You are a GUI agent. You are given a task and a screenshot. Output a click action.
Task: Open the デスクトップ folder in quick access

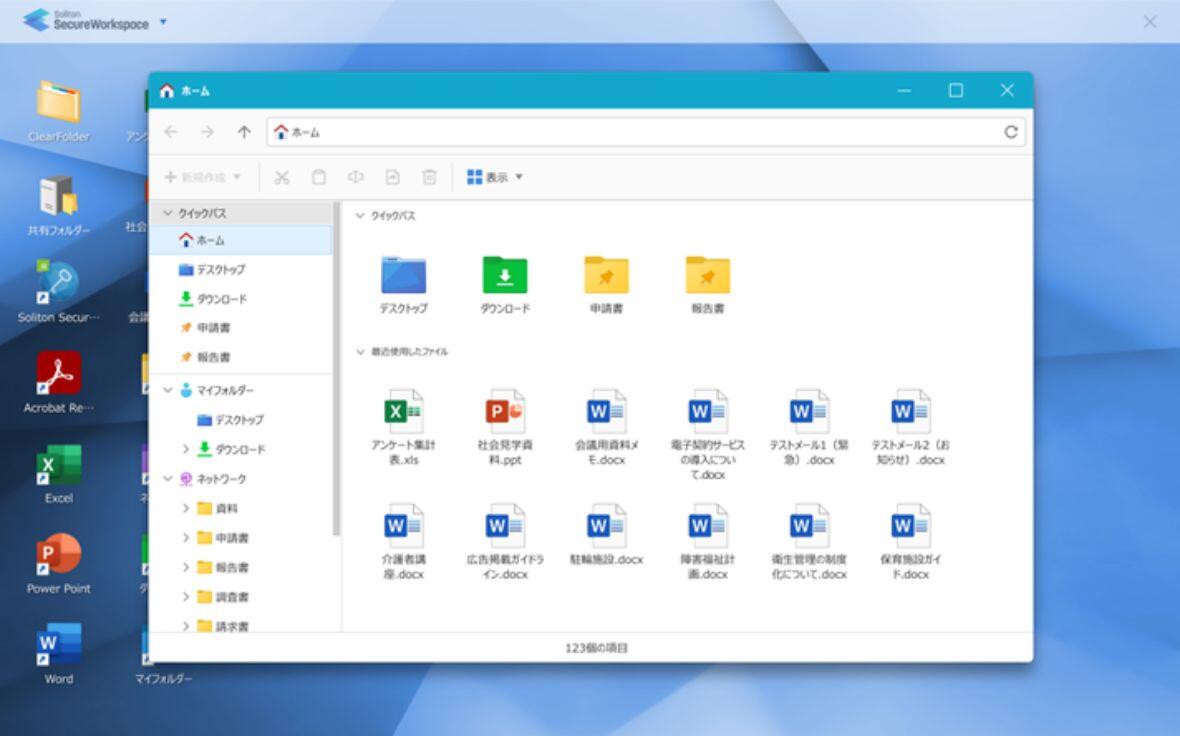403,284
